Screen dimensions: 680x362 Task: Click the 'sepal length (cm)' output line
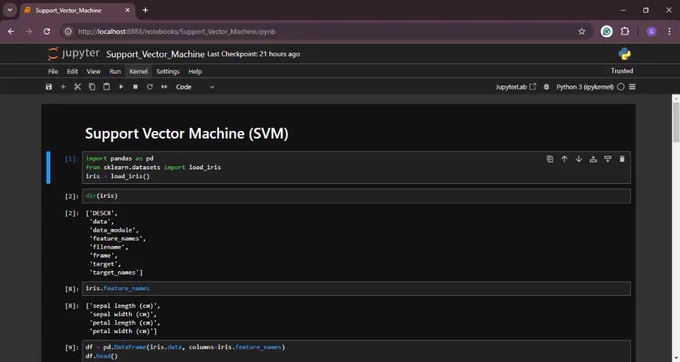pyautogui.click(x=124, y=306)
